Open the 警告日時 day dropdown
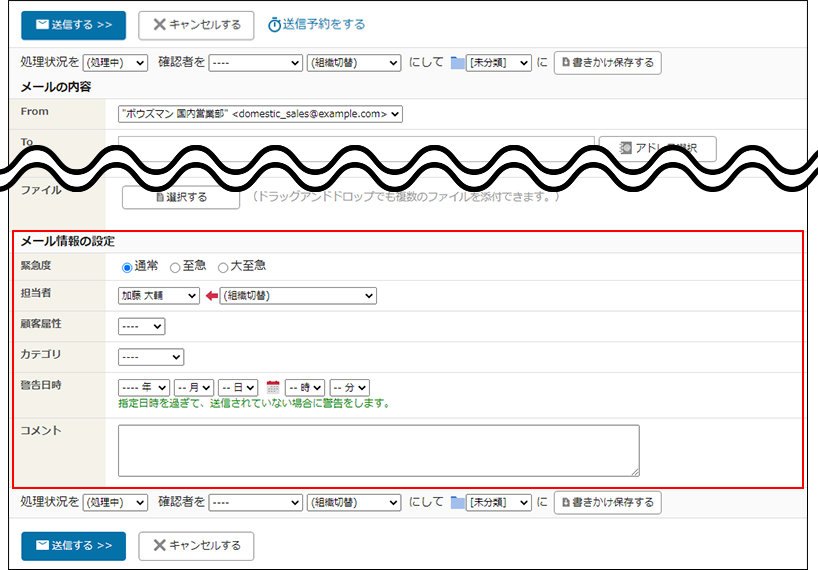This screenshot has width=818, height=570. tap(238, 387)
